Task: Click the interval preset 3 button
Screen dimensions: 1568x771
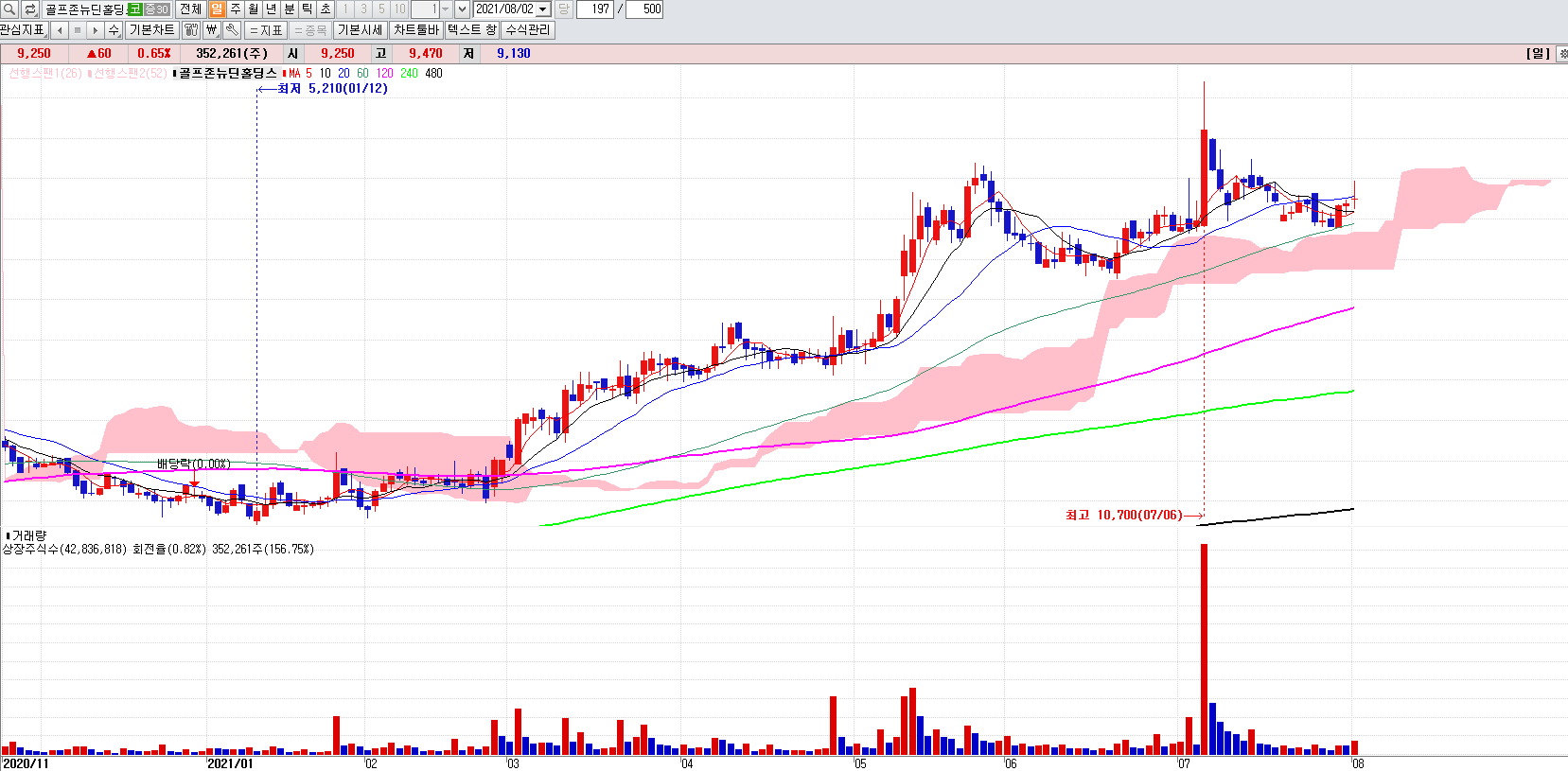Action: 363,9
